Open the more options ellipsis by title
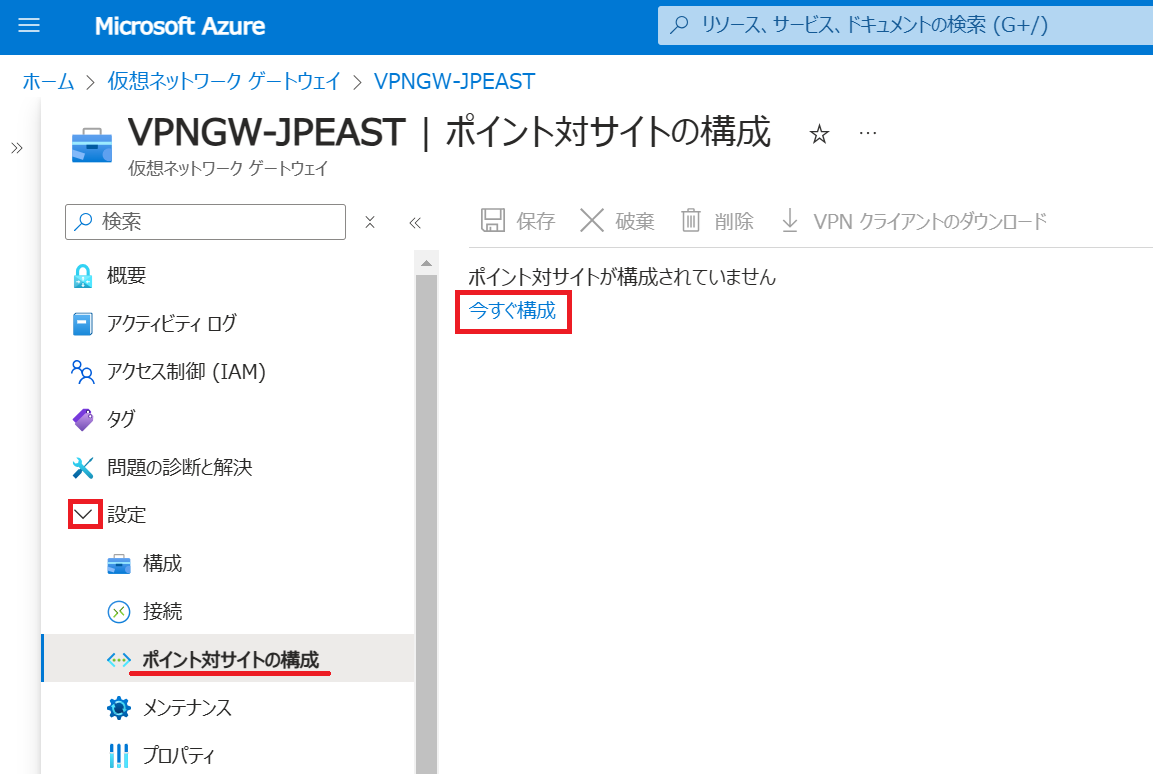1153x774 pixels. tap(868, 134)
